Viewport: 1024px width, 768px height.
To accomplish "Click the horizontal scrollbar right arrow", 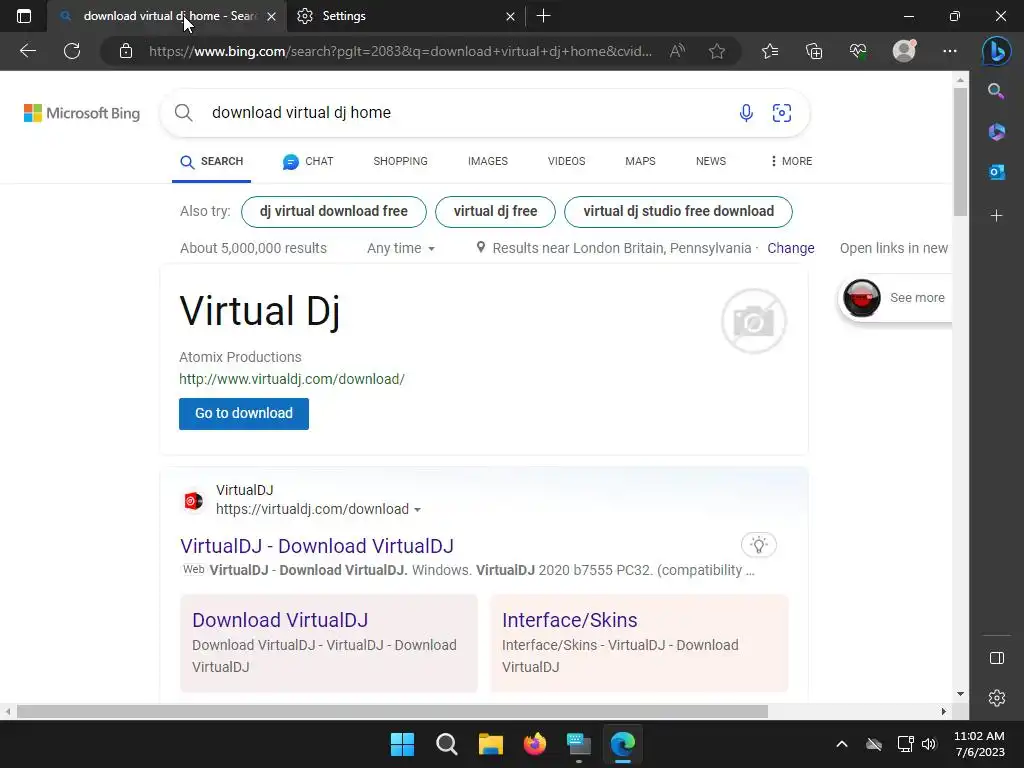I will point(943,711).
